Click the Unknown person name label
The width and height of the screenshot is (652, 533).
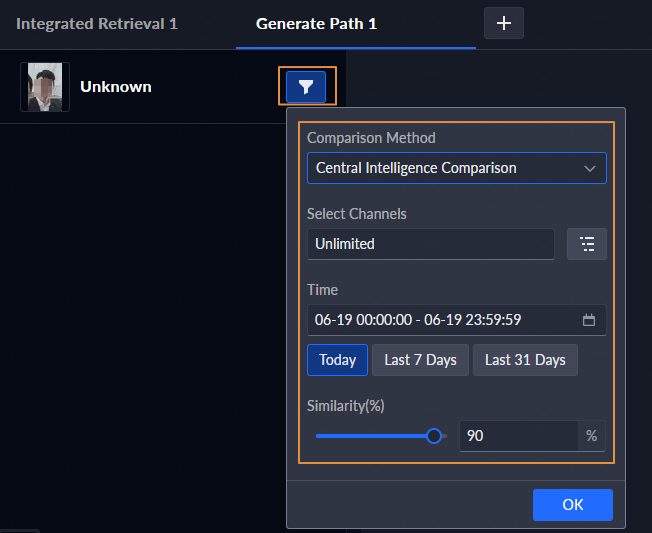point(116,87)
